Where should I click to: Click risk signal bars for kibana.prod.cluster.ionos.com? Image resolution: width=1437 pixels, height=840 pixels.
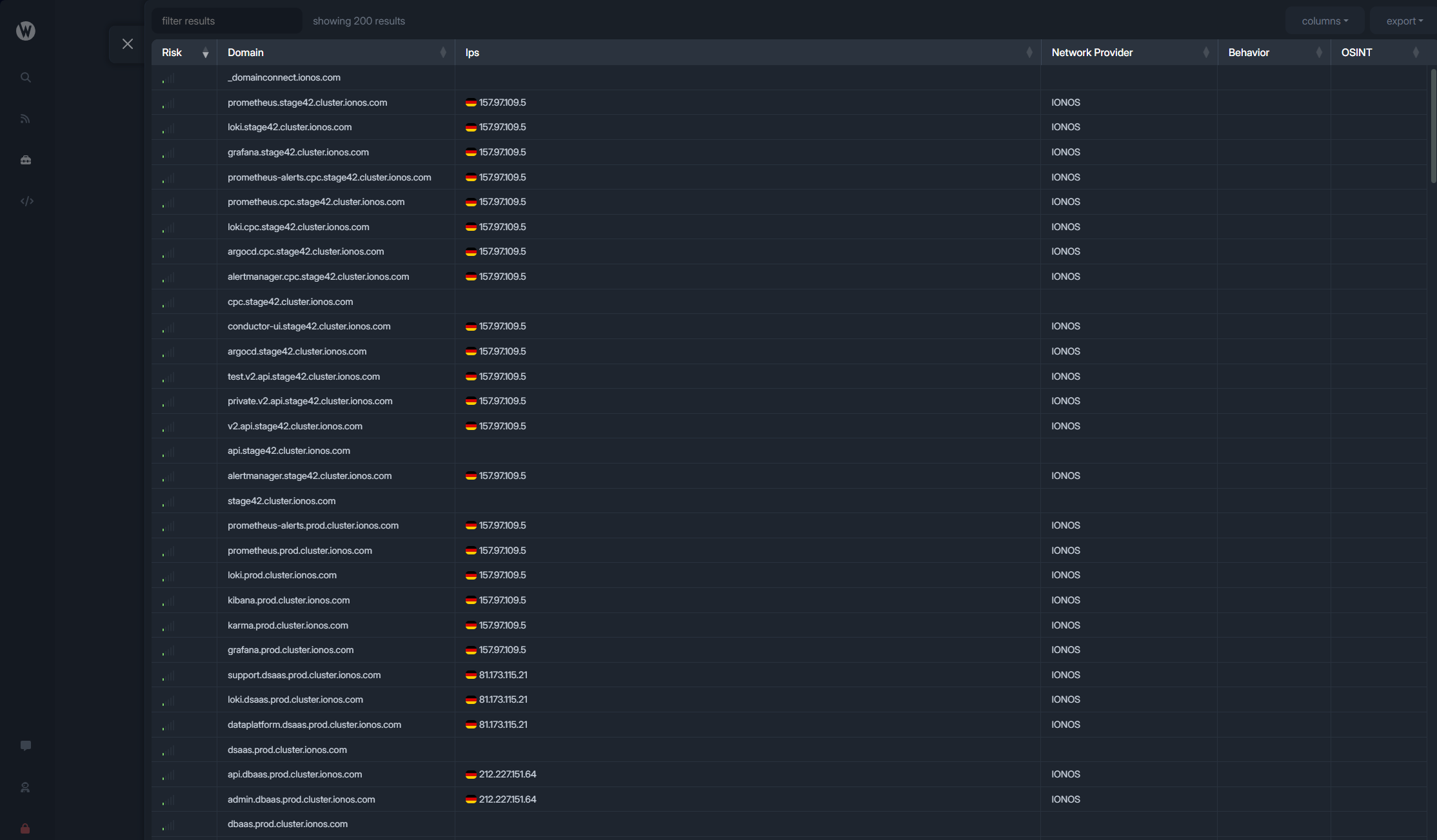(x=168, y=601)
